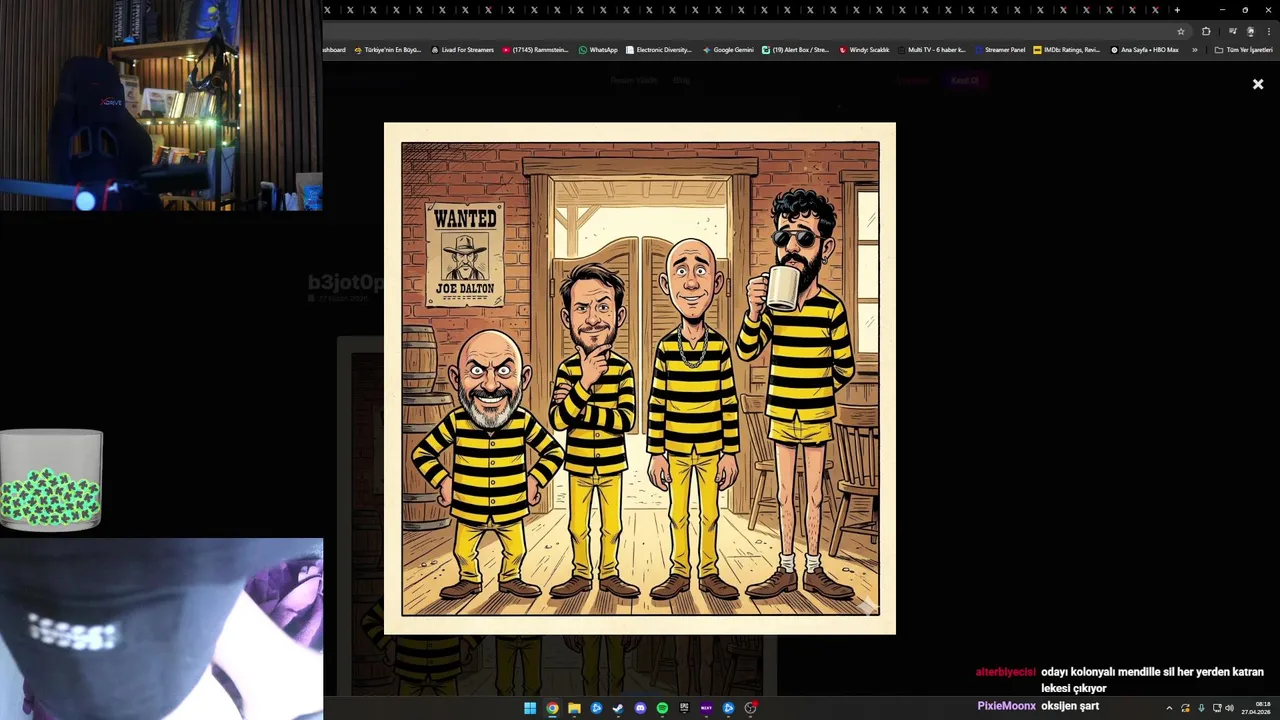
Task: Open the Electronic Diversity bookmark
Action: 658,50
